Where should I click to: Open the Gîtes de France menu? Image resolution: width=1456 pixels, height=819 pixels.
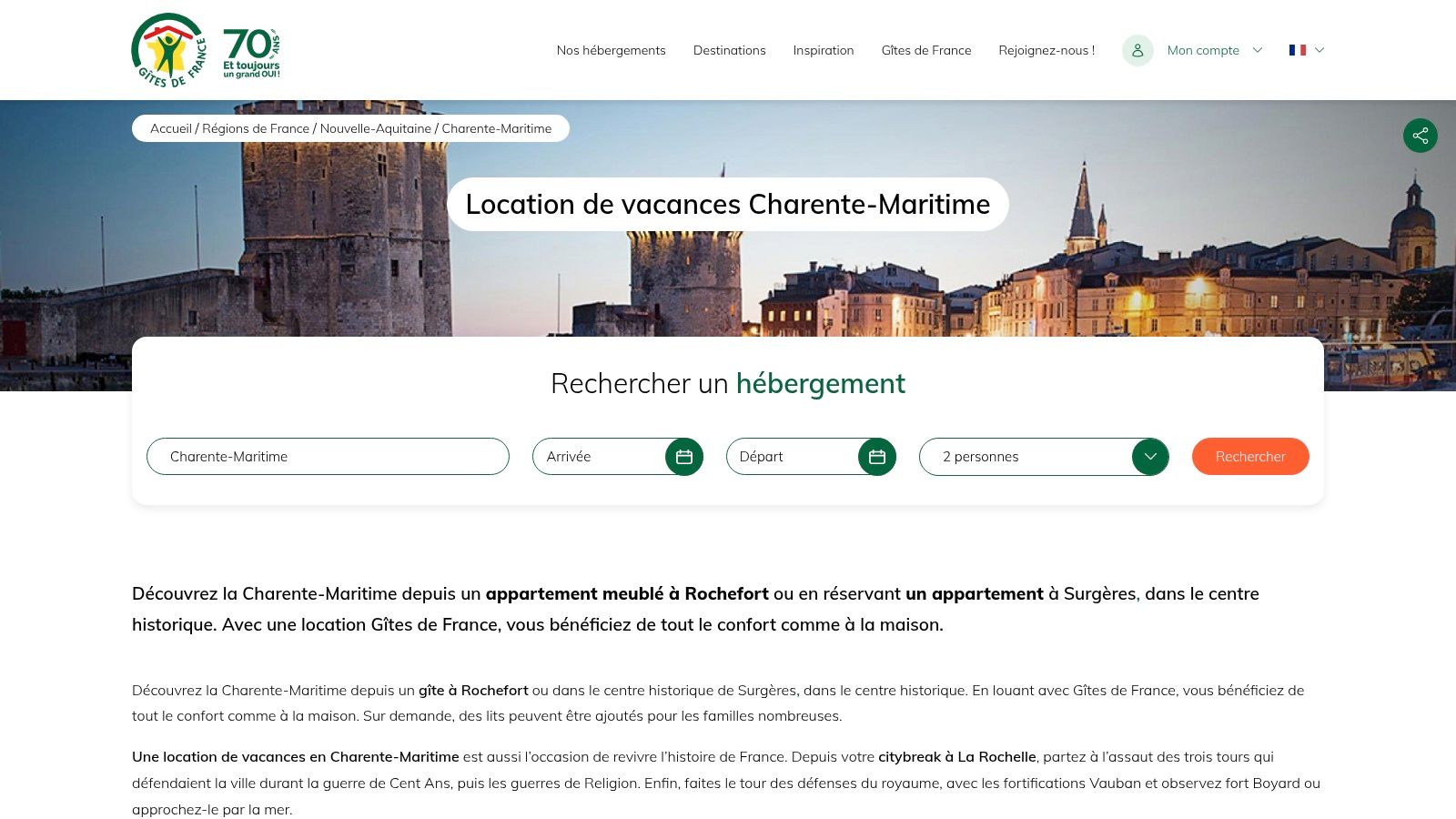926,50
